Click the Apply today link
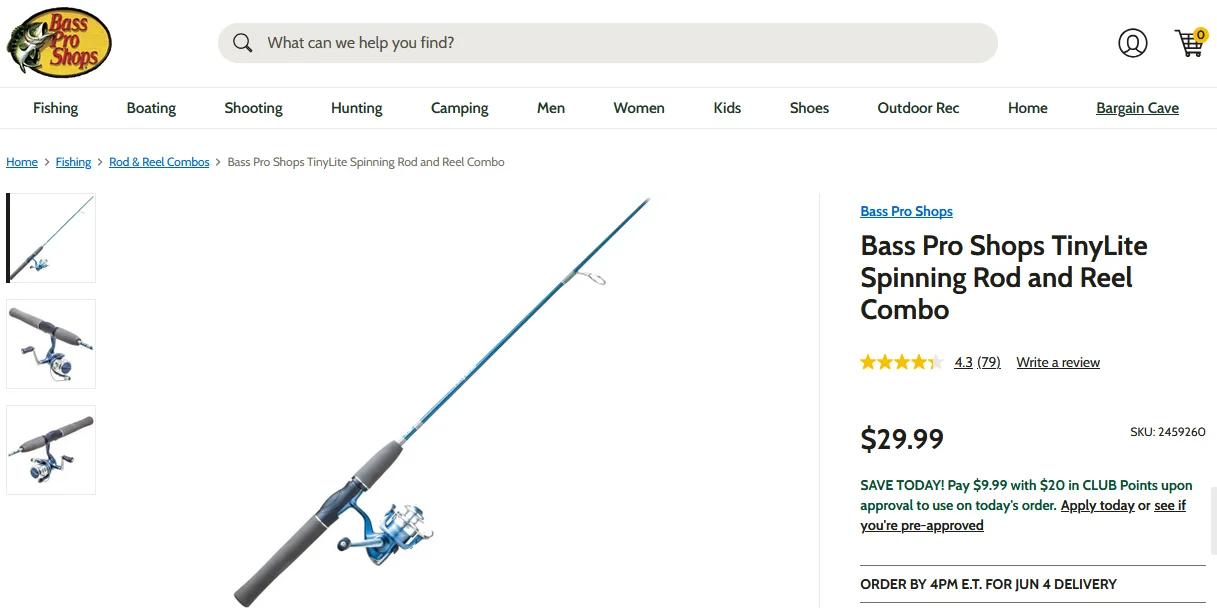Screen dimensions: 1217x608 click(1097, 505)
